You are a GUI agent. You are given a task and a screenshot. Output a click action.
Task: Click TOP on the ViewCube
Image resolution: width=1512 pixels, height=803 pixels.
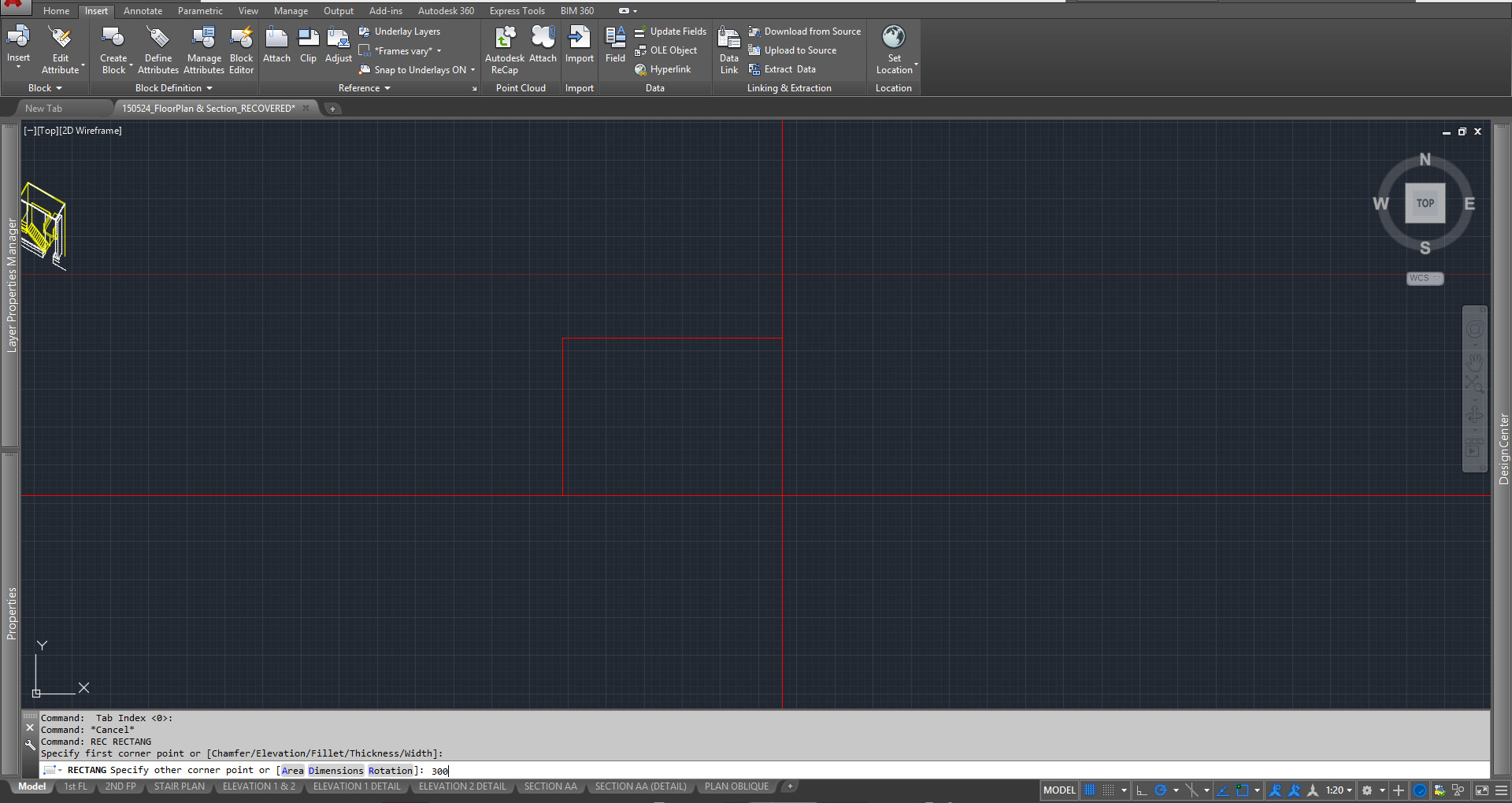(1425, 202)
